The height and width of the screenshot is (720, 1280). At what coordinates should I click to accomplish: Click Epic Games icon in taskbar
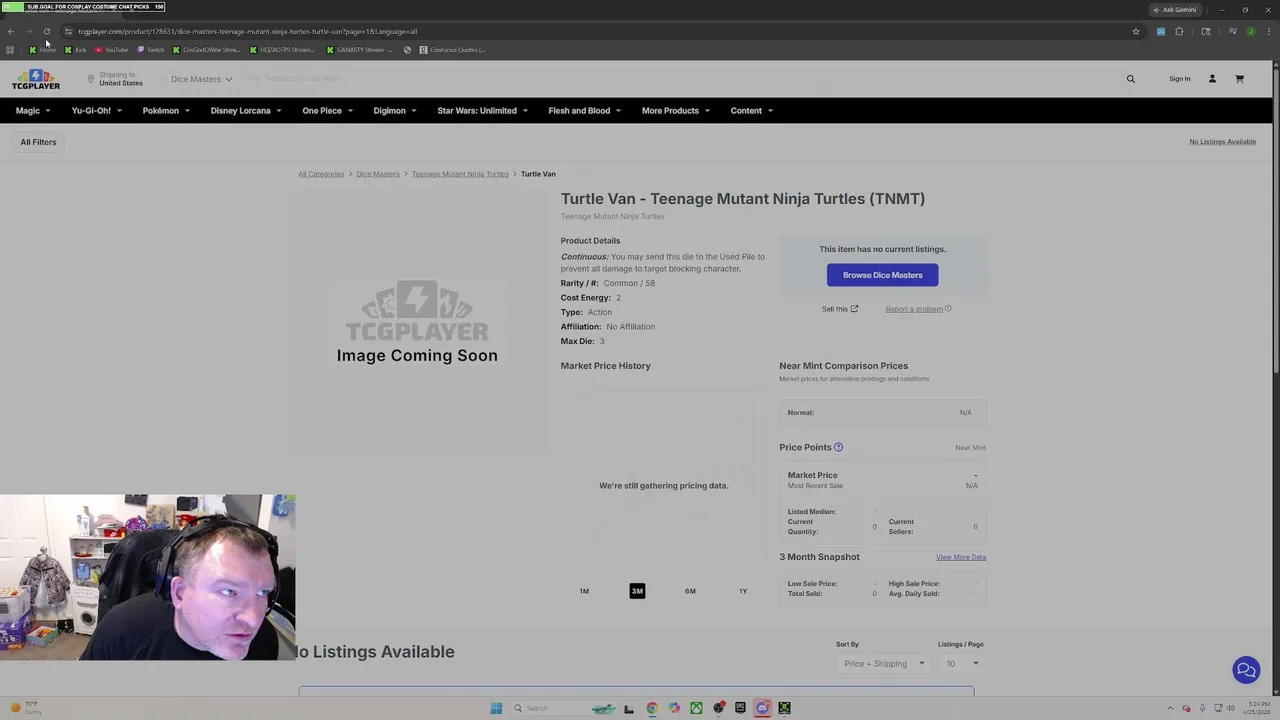point(740,708)
